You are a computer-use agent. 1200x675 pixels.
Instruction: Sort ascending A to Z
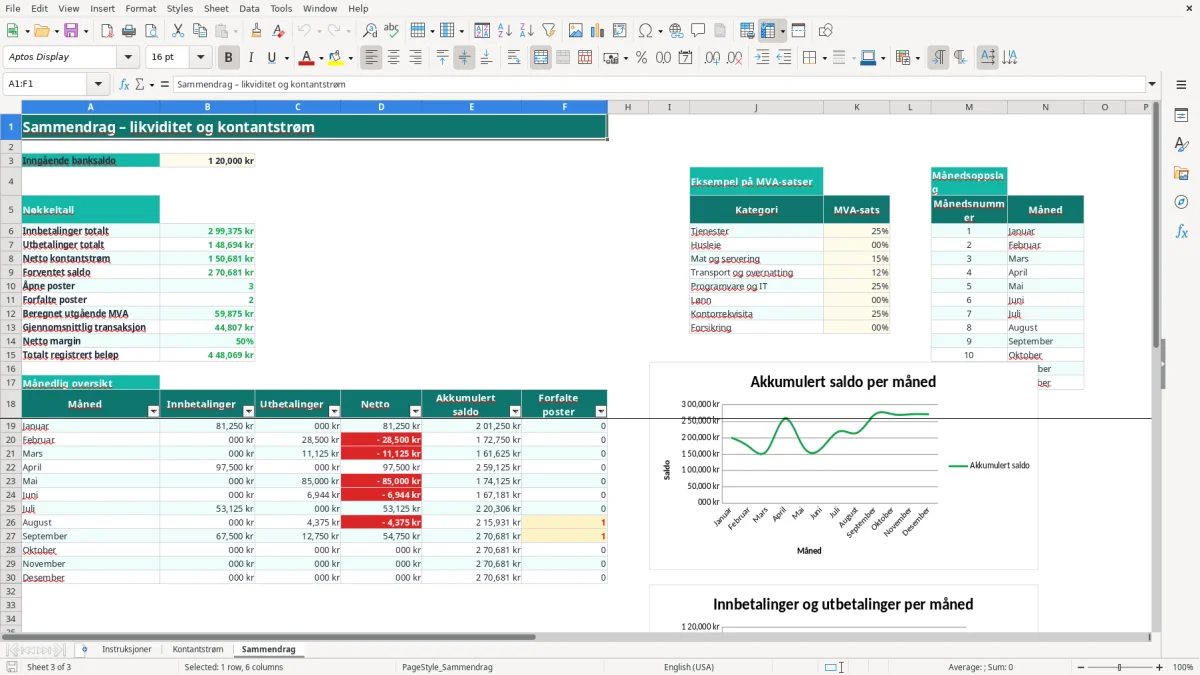point(505,31)
